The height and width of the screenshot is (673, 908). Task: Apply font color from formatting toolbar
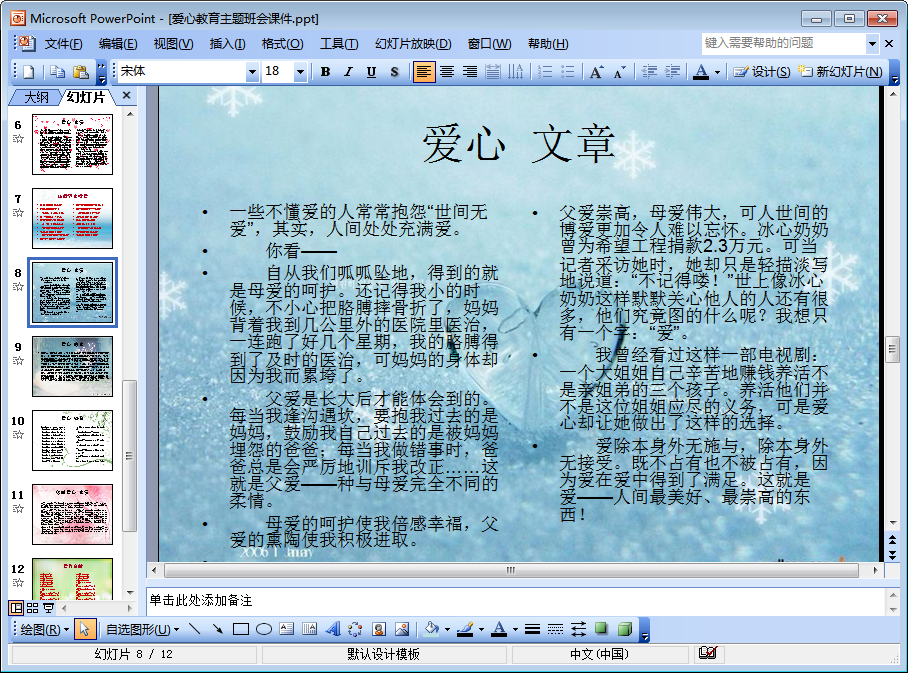click(701, 72)
